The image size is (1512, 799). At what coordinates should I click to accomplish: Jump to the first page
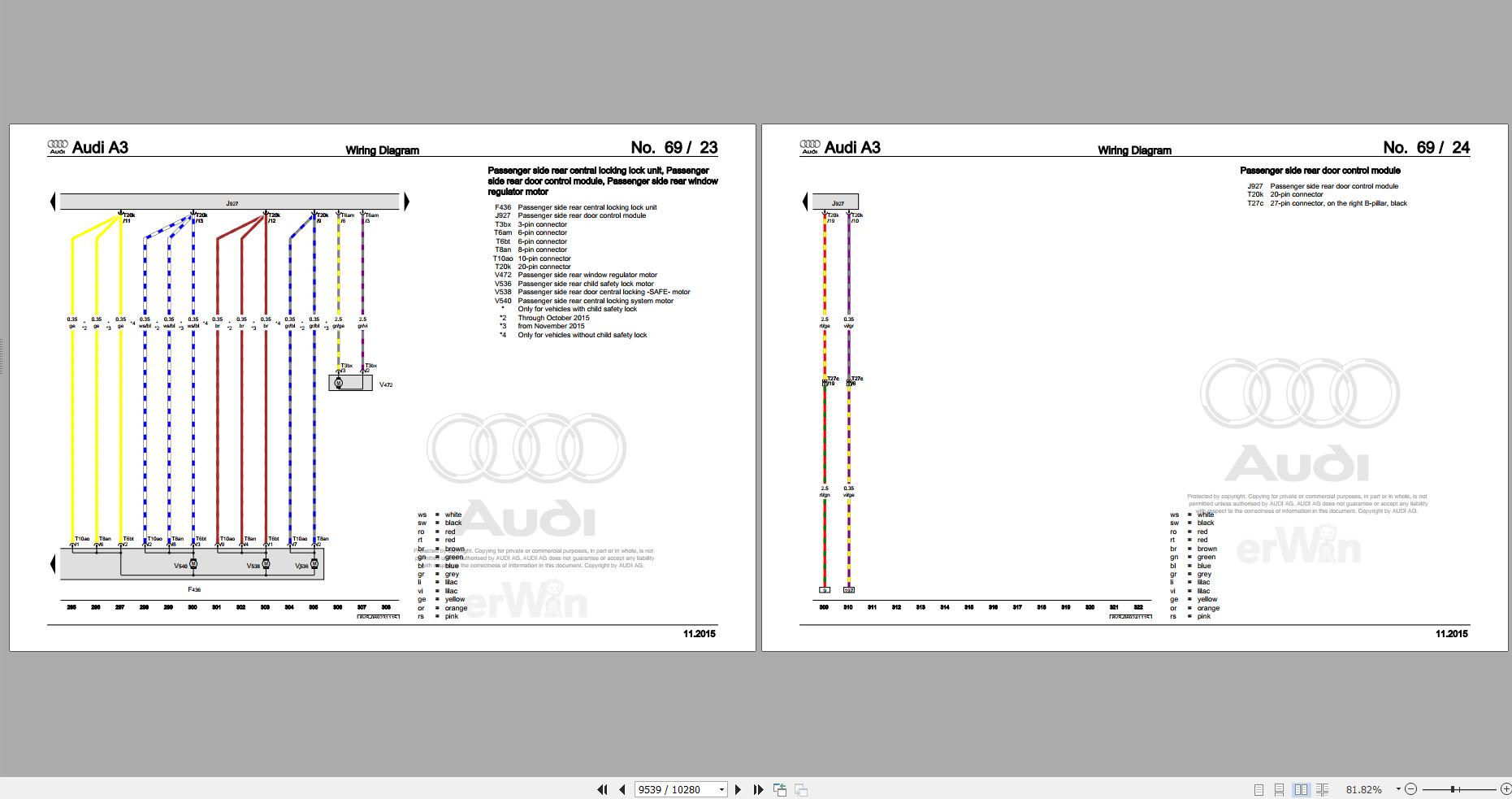click(602, 789)
